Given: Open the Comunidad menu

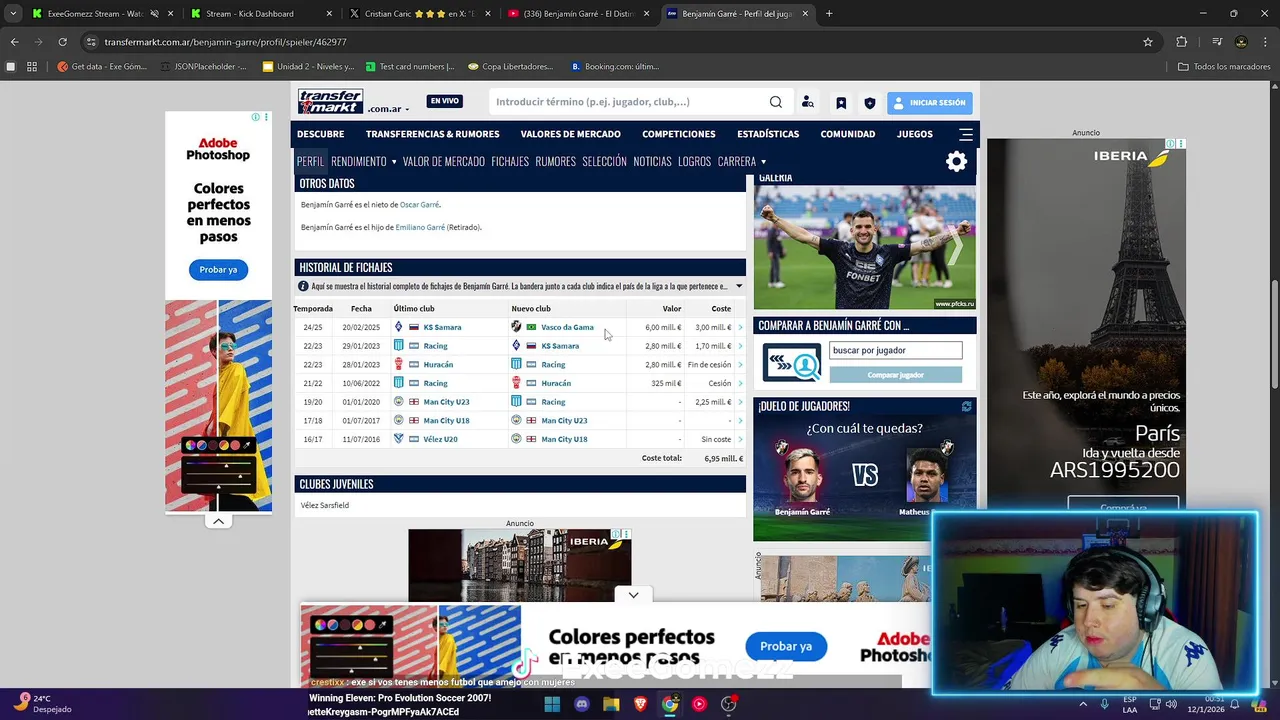Looking at the screenshot, I should point(848,134).
